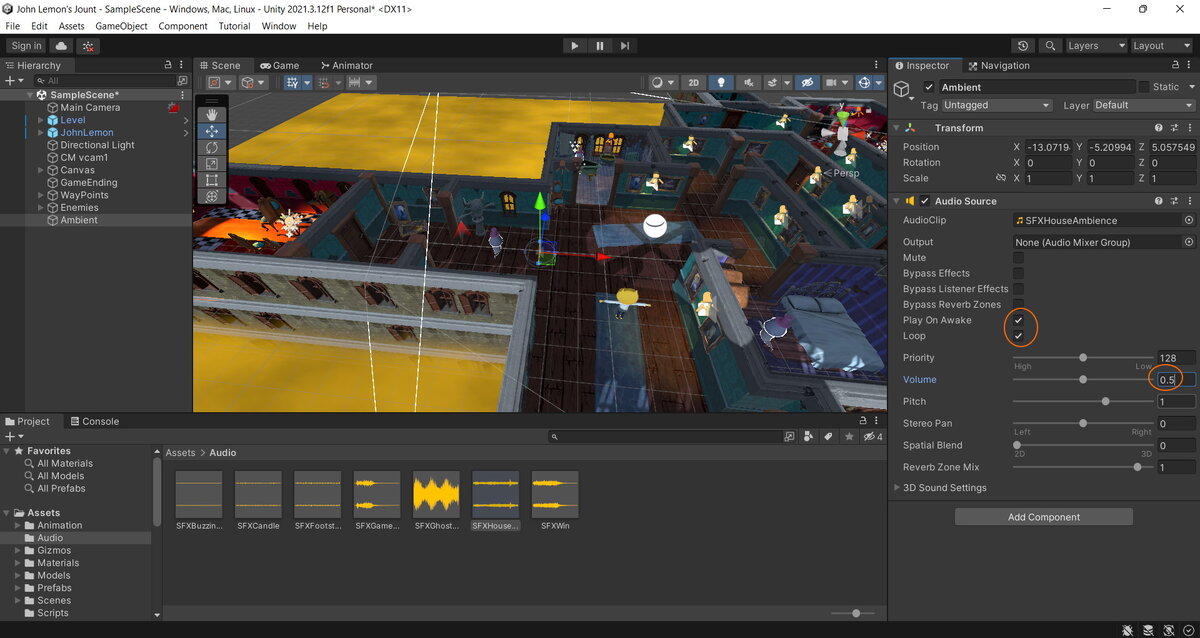Image resolution: width=1200 pixels, height=638 pixels.
Task: Click the Add Component button
Action: [x=1044, y=517]
